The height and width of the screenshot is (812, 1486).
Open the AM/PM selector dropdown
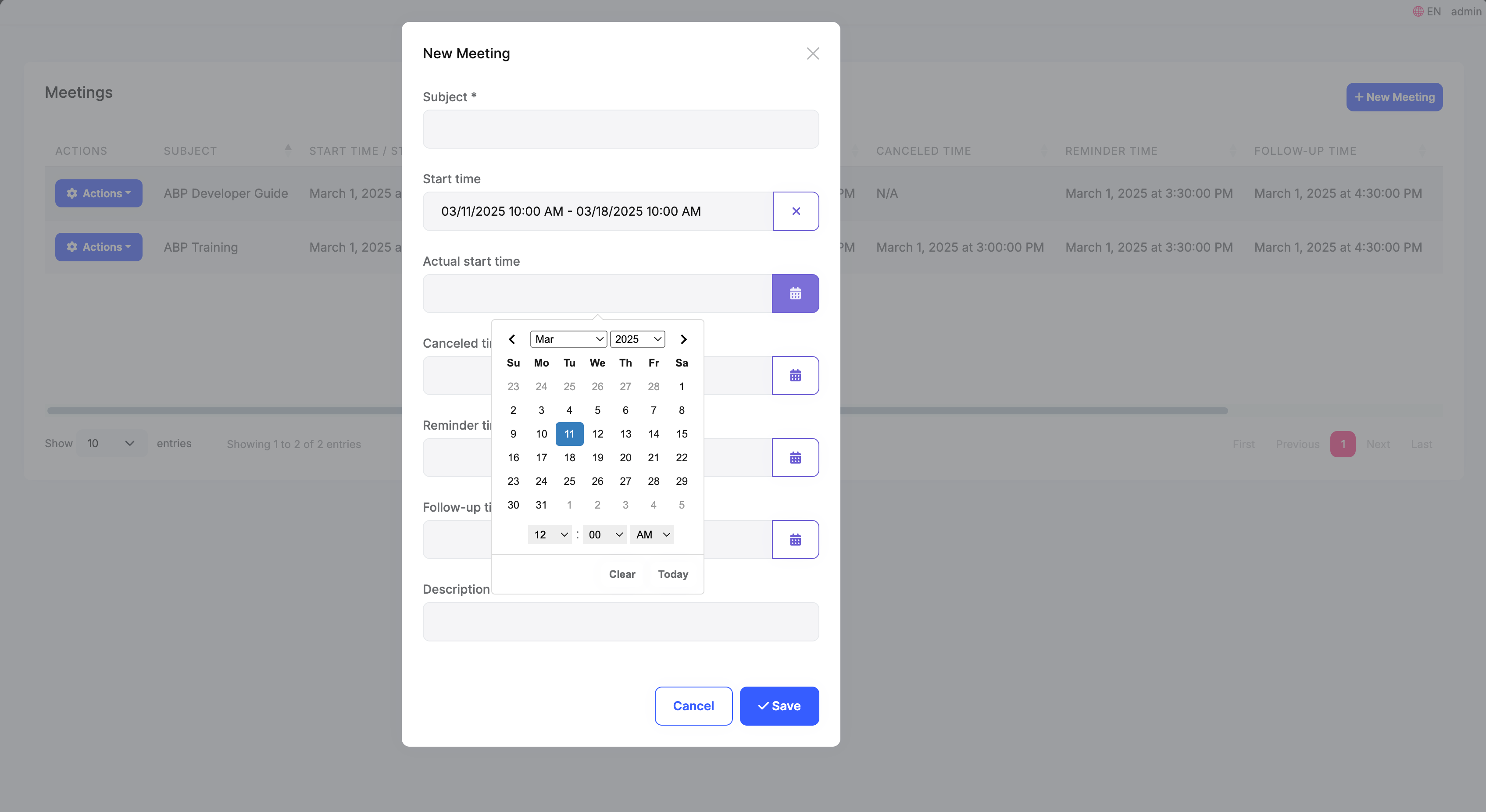coord(652,534)
